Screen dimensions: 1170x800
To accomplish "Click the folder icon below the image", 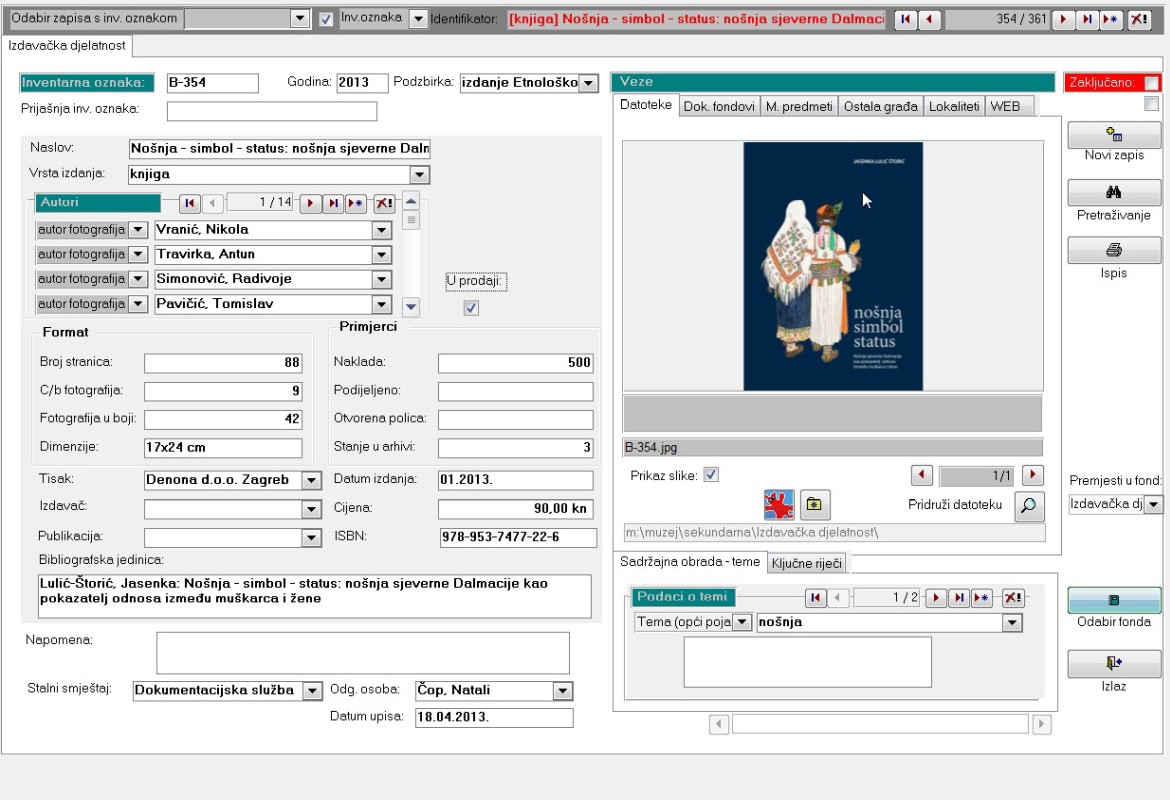I will point(814,504).
